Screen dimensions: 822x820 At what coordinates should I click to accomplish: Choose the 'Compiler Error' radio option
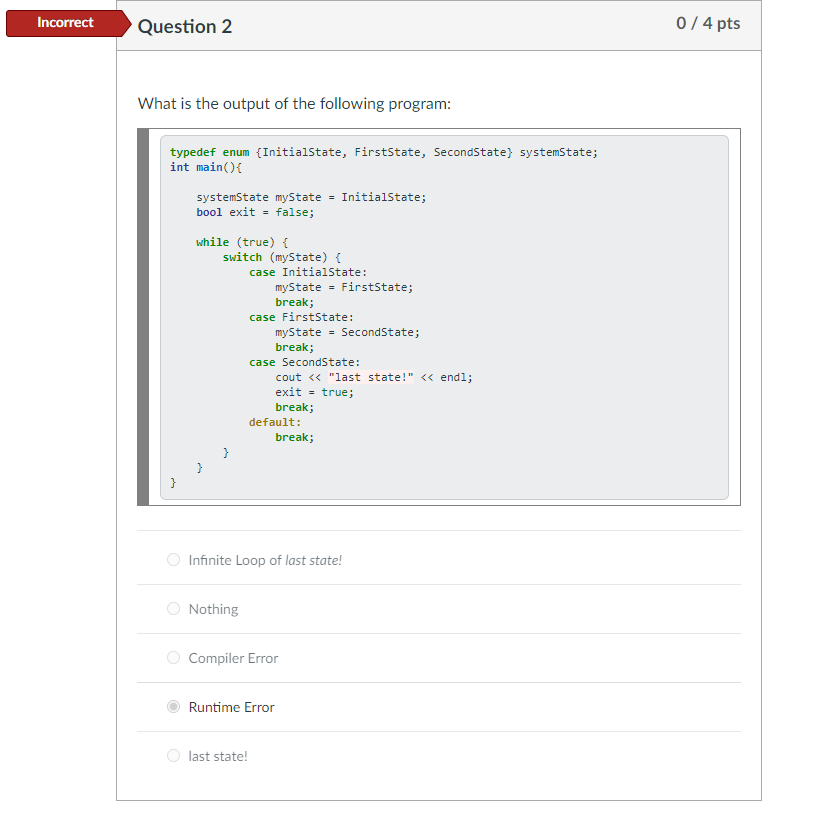pyautogui.click(x=174, y=657)
